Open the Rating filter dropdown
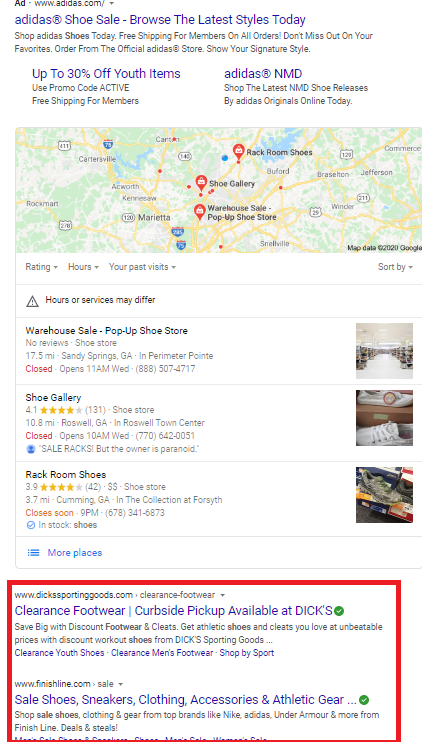 click(x=42, y=267)
